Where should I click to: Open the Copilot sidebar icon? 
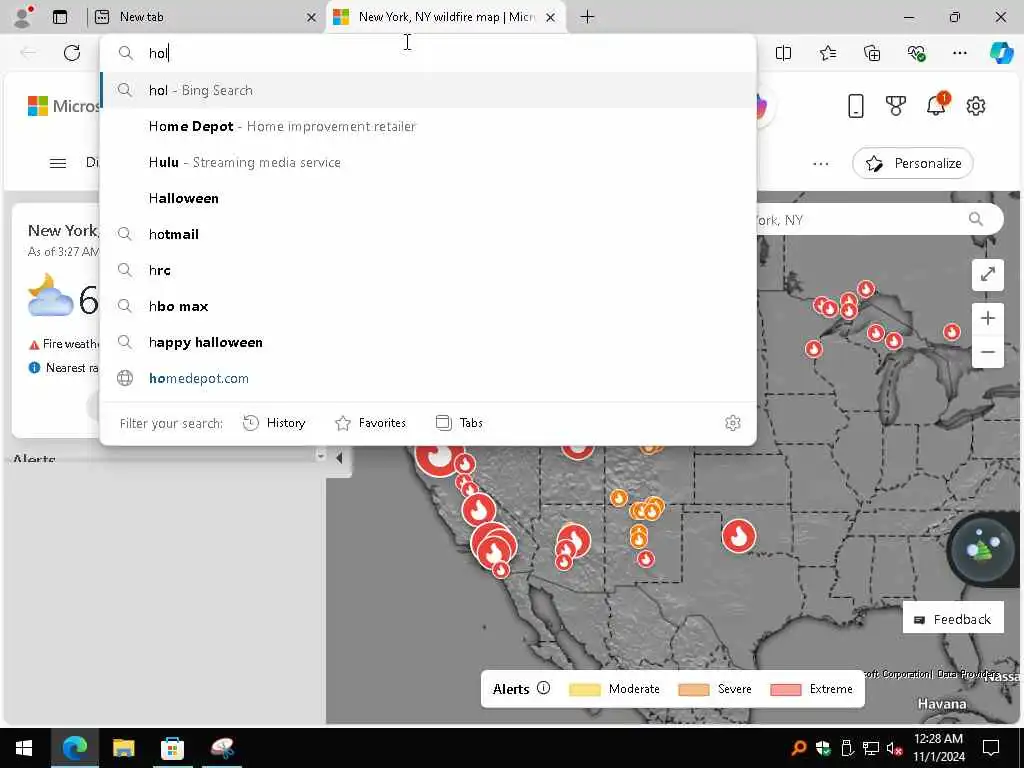[1001, 53]
